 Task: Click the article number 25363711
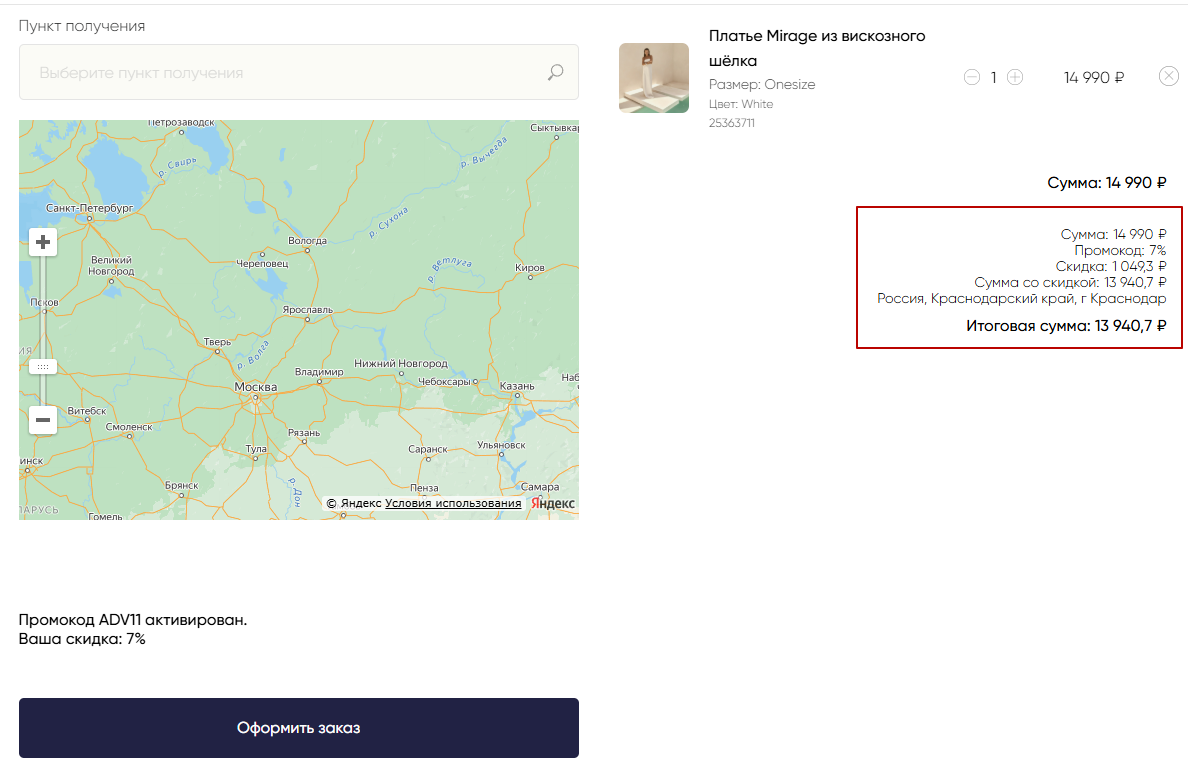732,123
